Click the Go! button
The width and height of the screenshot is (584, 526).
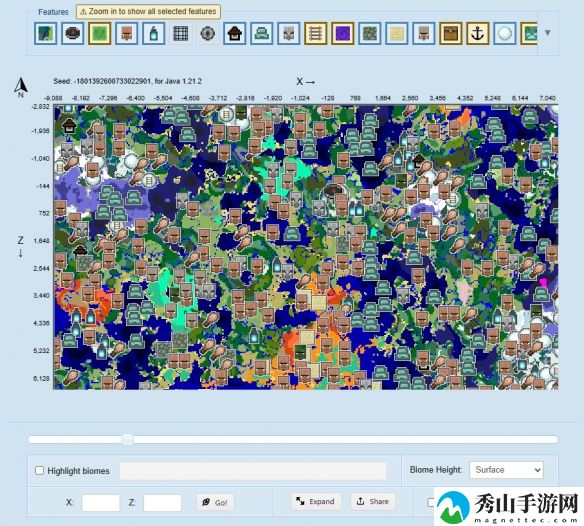tap(215, 503)
